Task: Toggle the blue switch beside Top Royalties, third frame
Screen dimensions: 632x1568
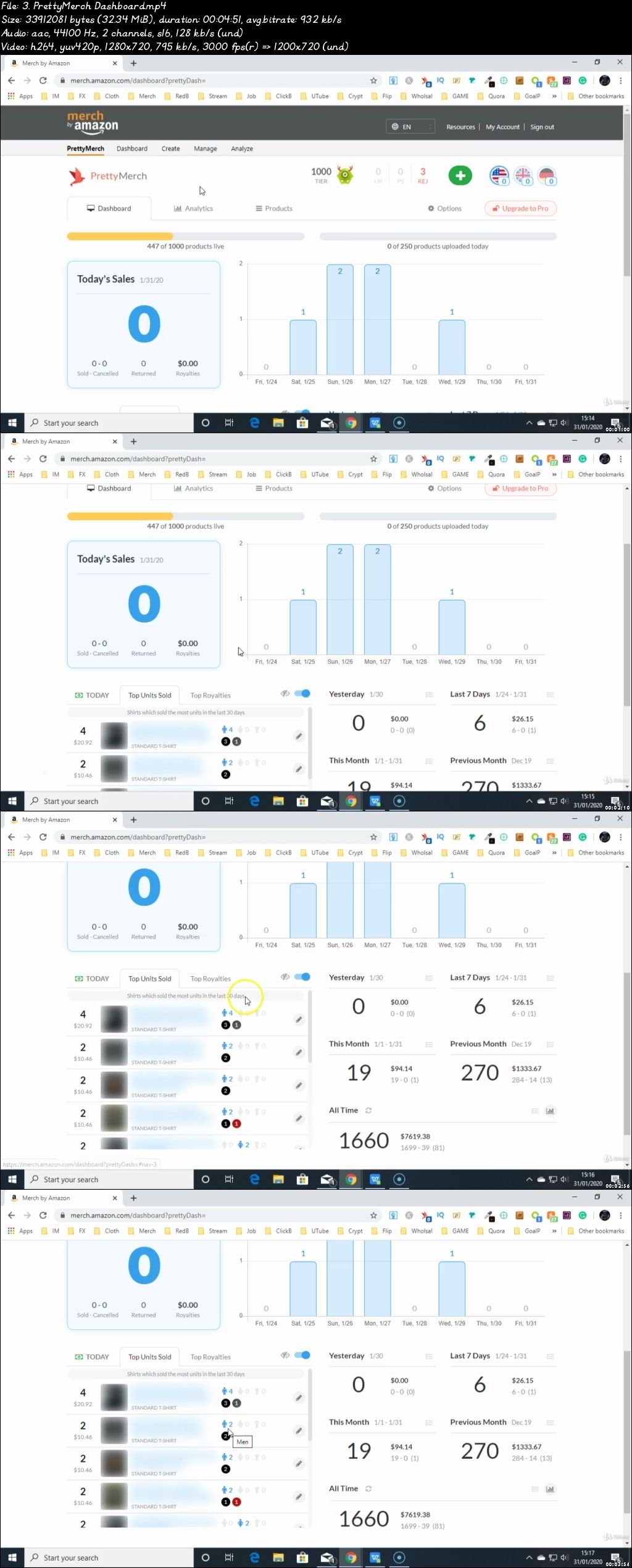Action: click(302, 977)
